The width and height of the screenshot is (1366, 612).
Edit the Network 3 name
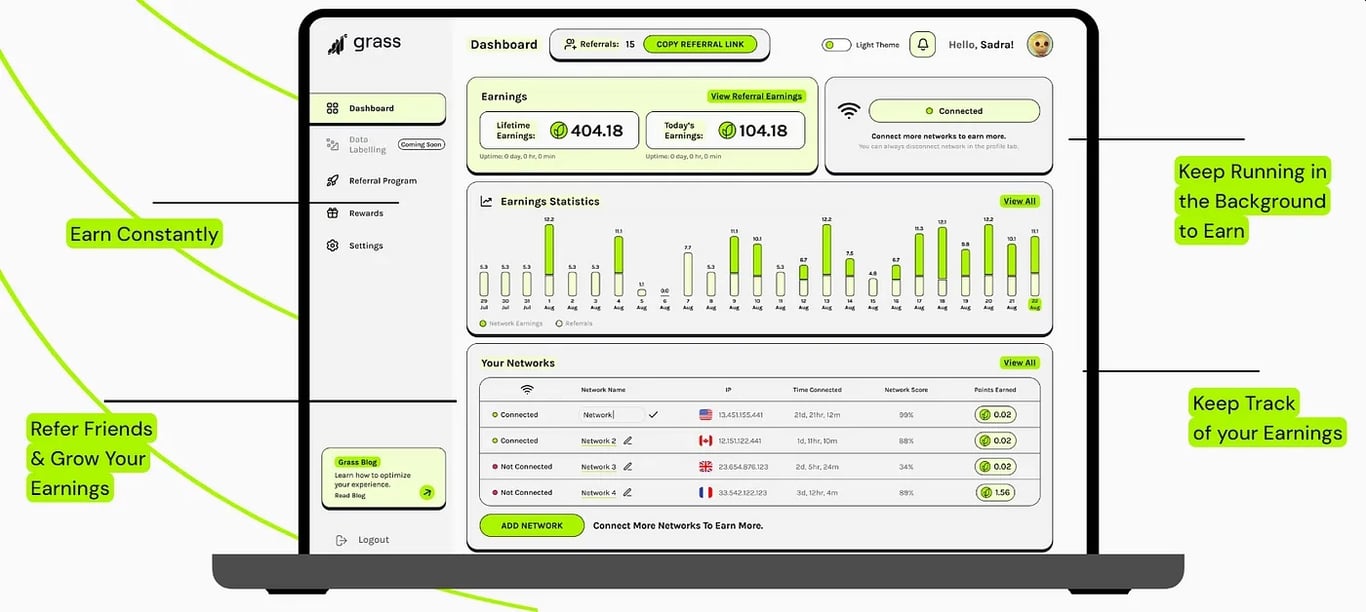pos(628,466)
